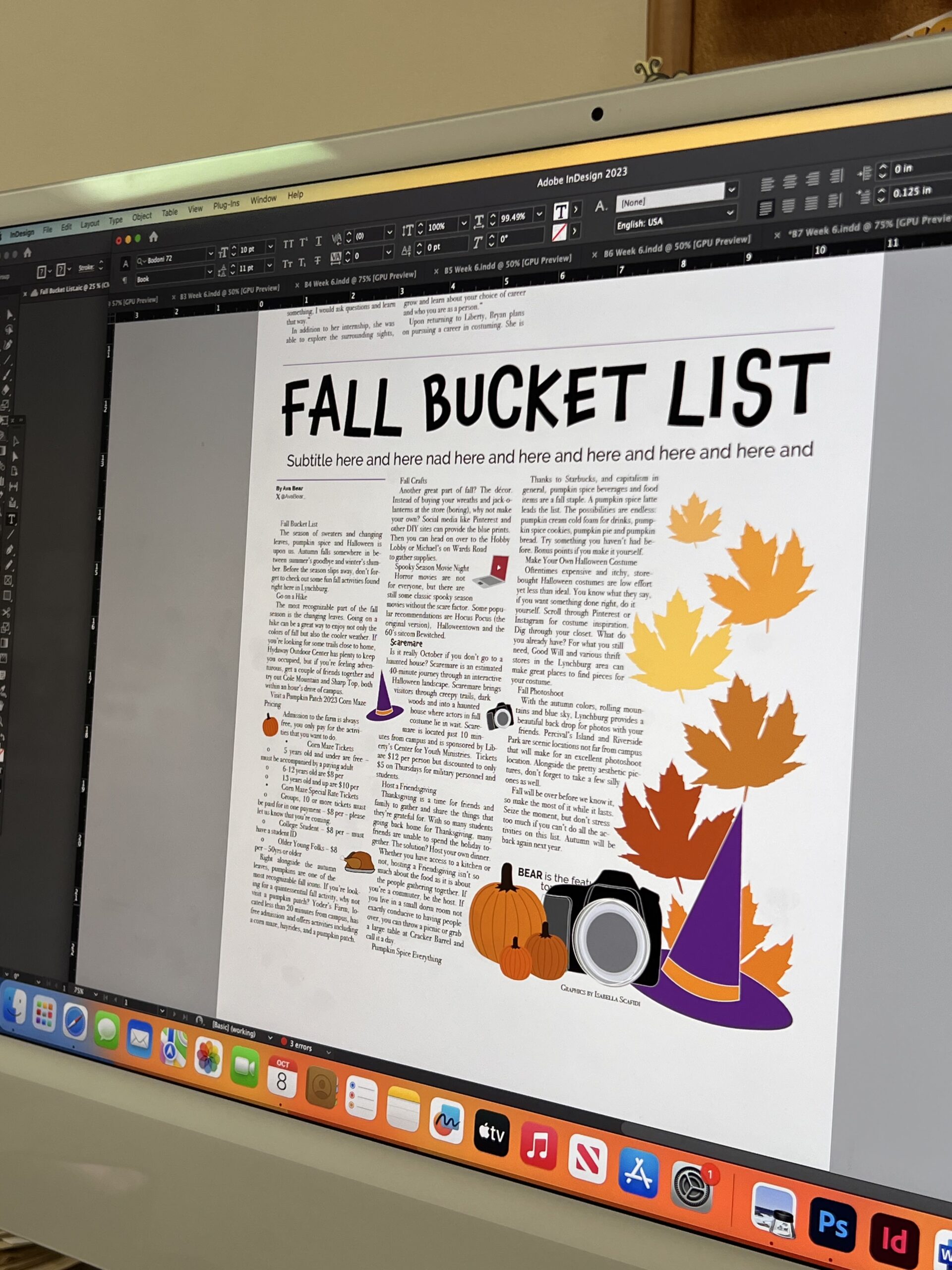Toggle Subscript formatting

(302, 262)
